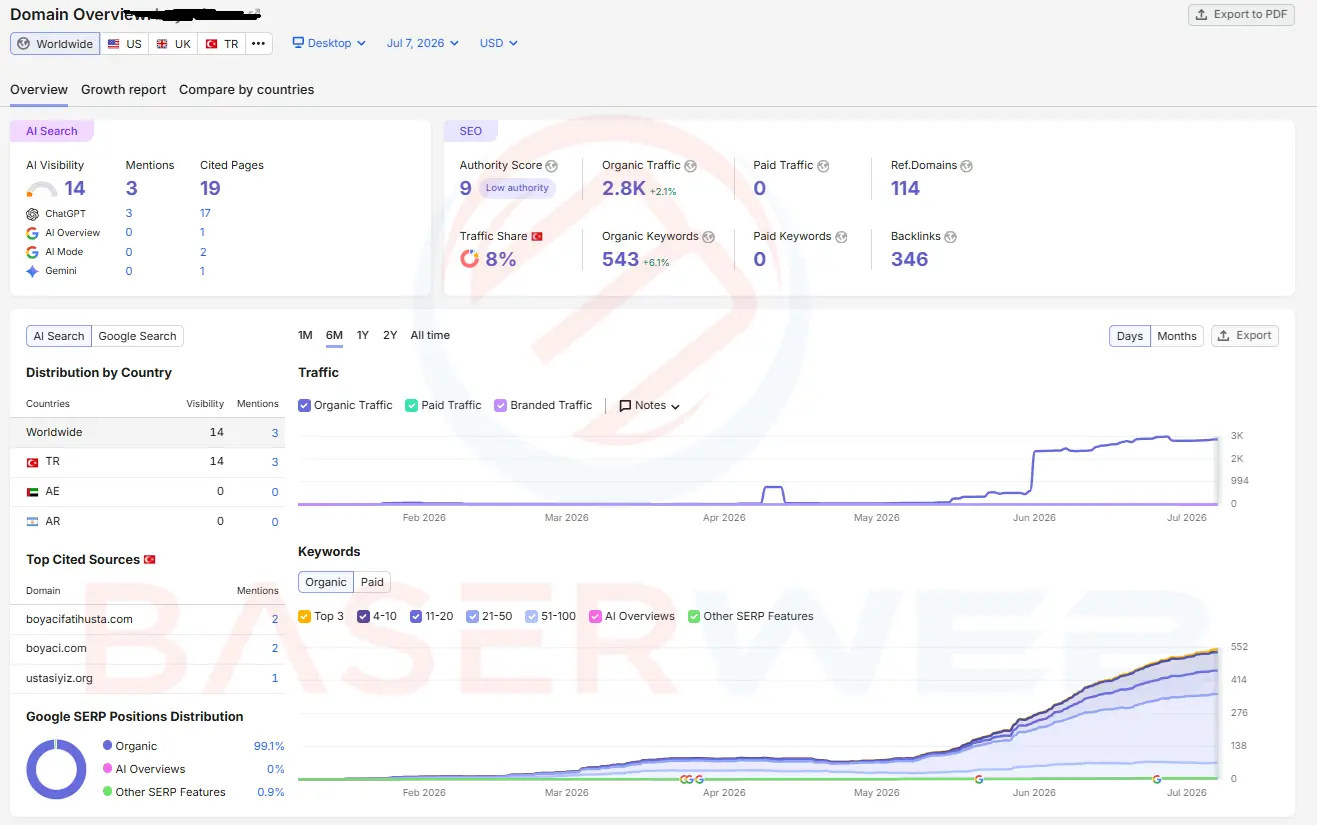Open the Desktop device dropdown
Viewport: 1317px width, 825px height.
point(329,43)
